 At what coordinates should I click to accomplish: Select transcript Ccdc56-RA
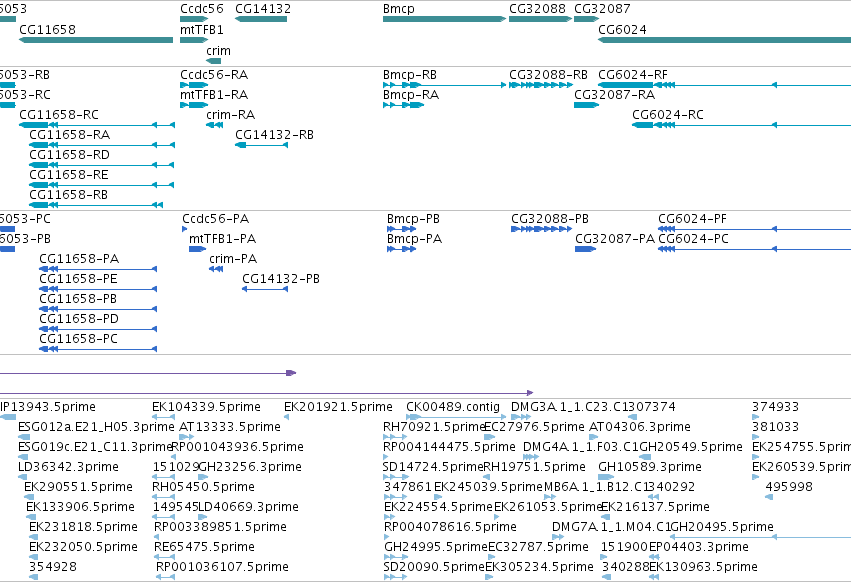pos(194,85)
